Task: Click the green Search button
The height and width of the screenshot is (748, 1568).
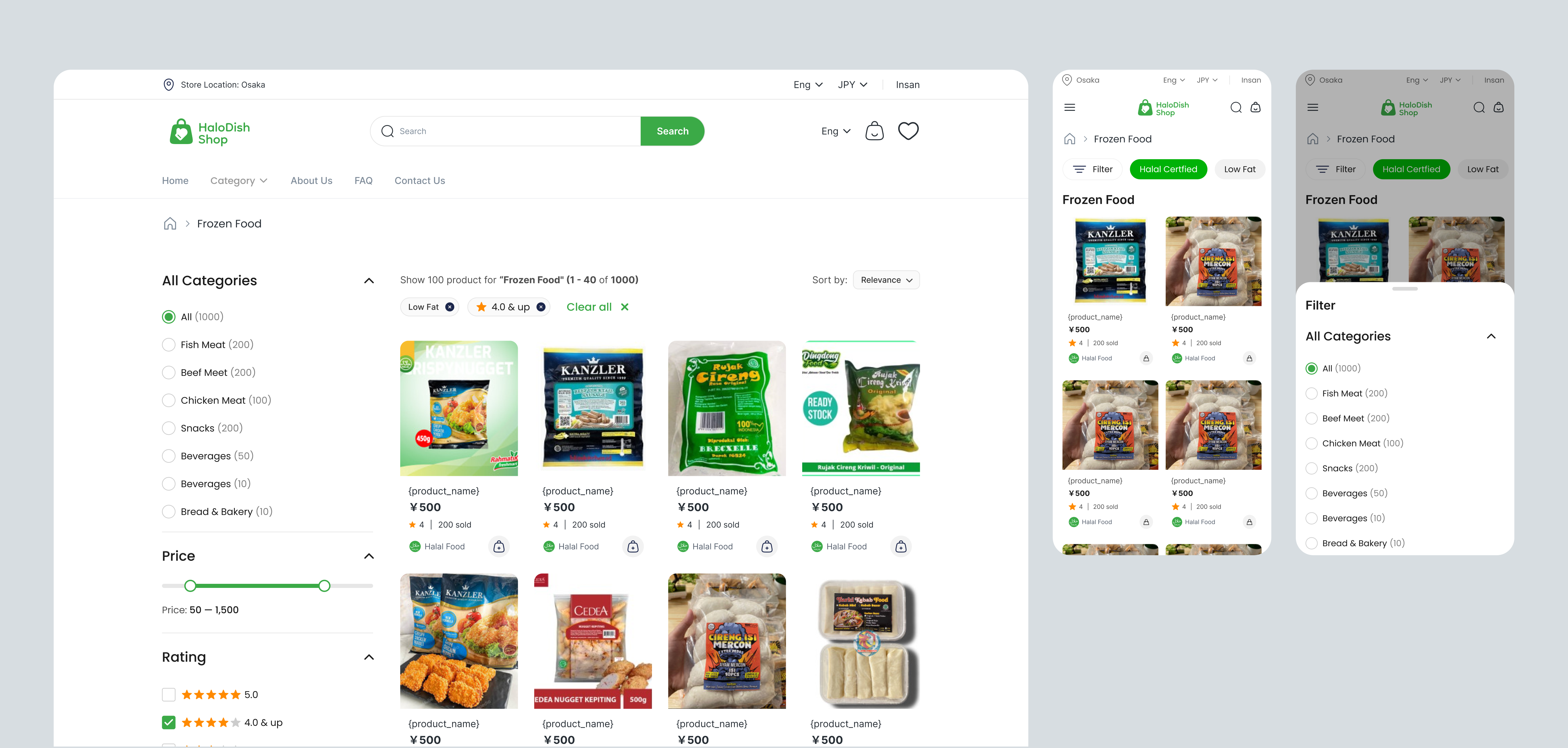Action: point(672,132)
